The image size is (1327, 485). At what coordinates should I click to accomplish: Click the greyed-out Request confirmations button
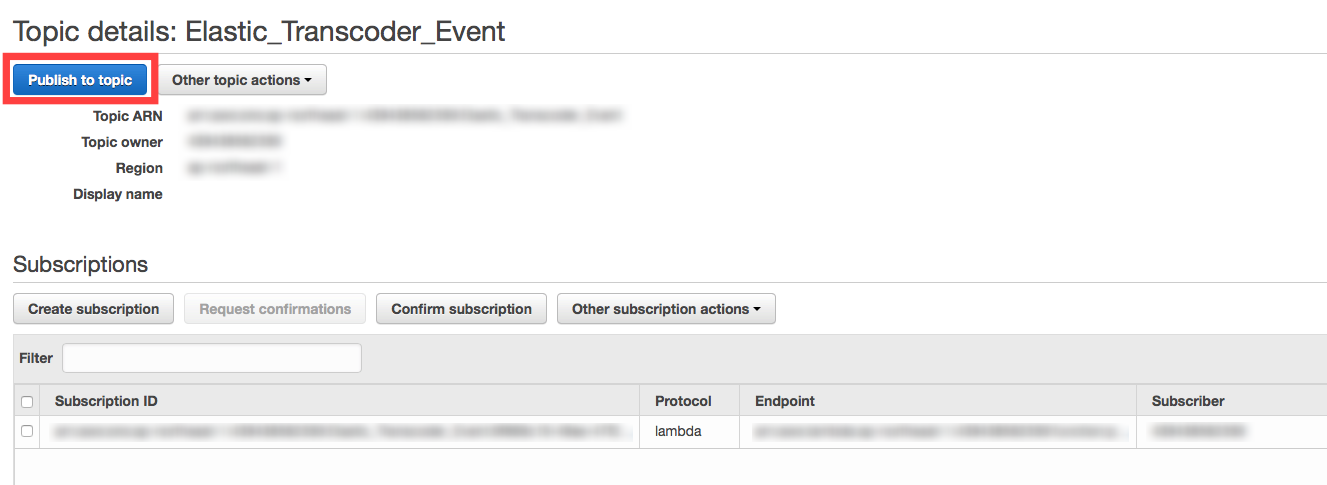coord(275,309)
